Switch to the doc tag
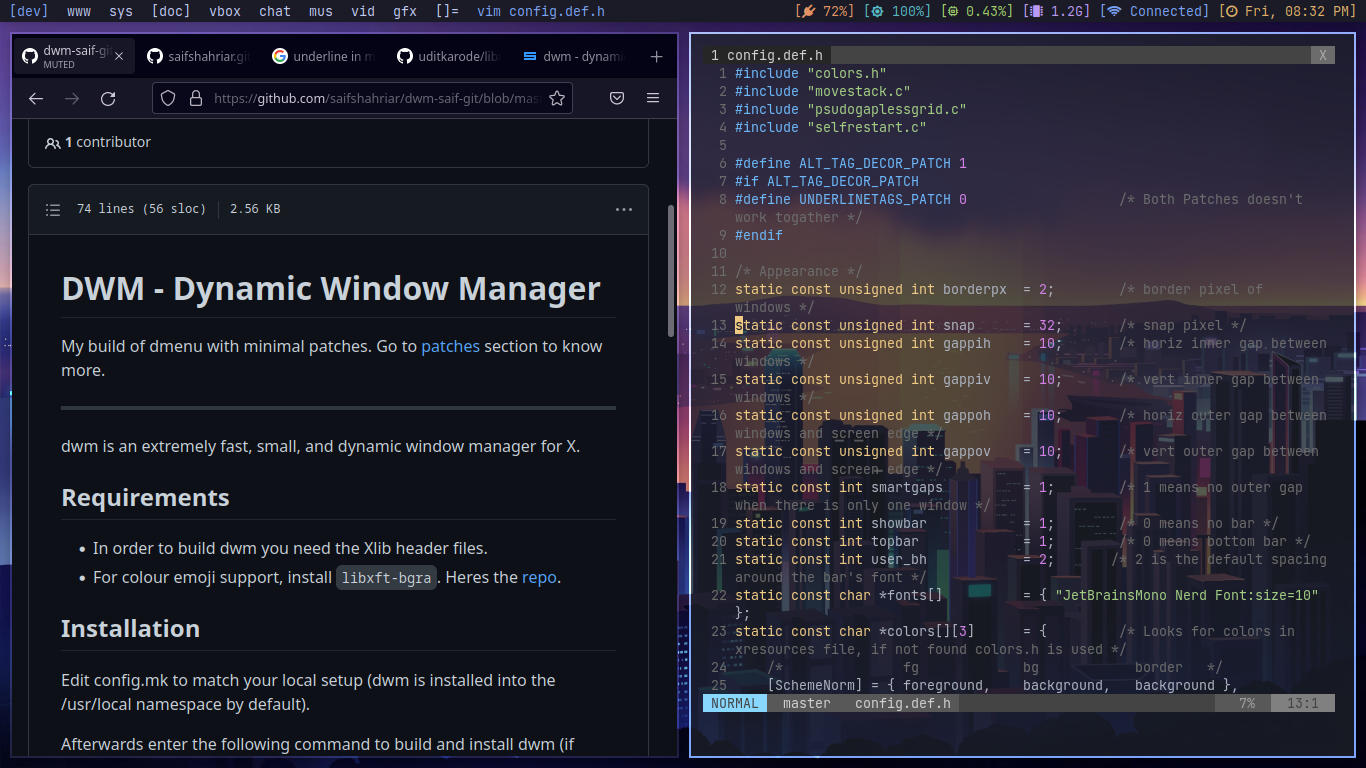The width and height of the screenshot is (1366, 768). tap(171, 11)
